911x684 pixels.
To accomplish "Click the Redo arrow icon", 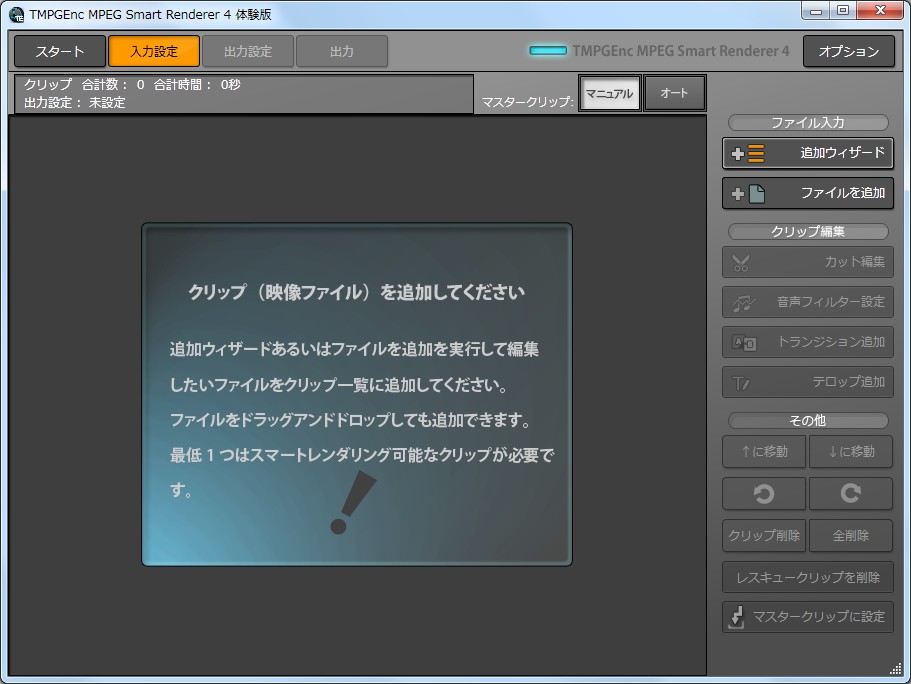I will tap(849, 493).
